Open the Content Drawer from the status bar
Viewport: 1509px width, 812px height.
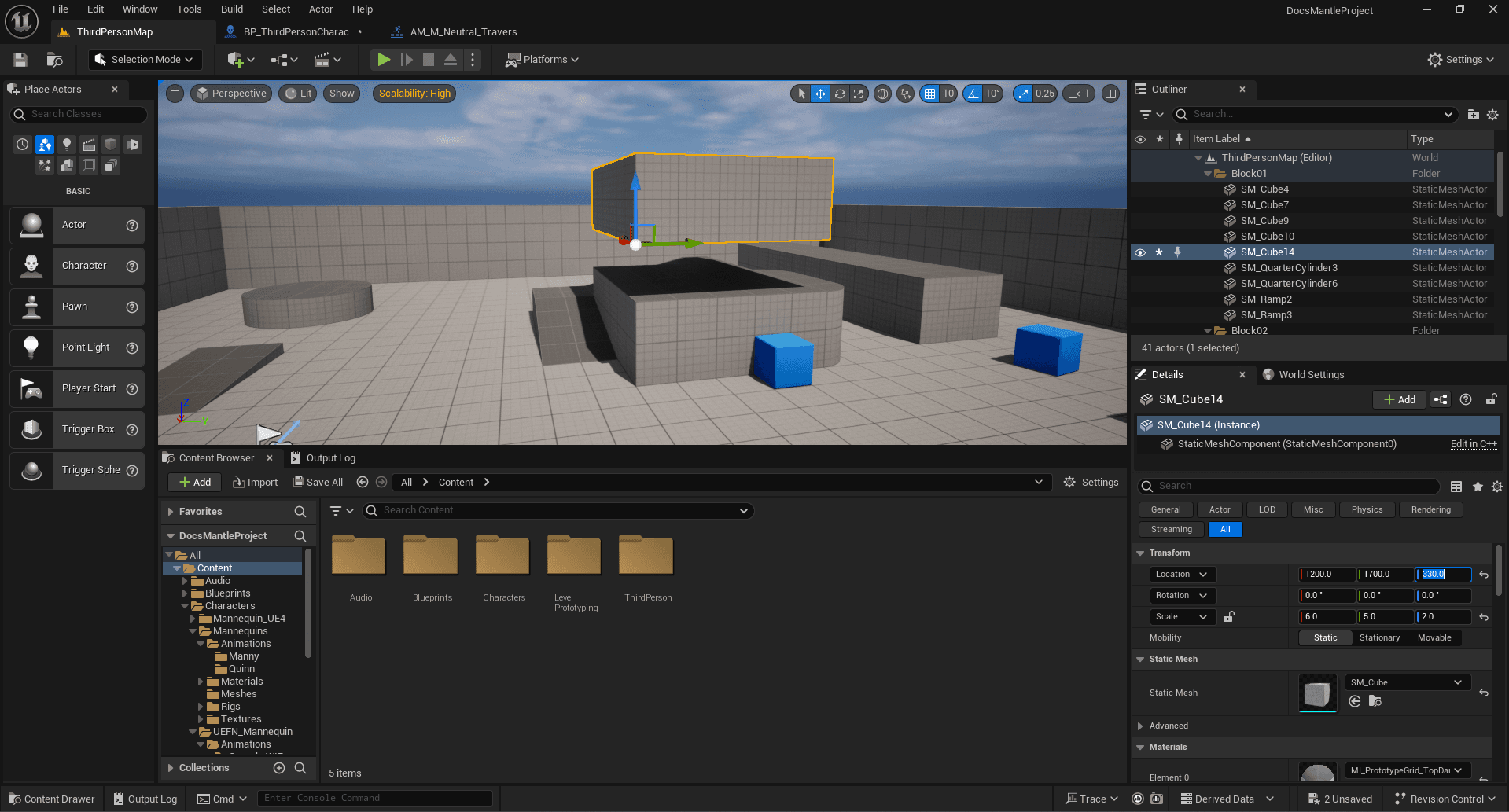pos(51,799)
